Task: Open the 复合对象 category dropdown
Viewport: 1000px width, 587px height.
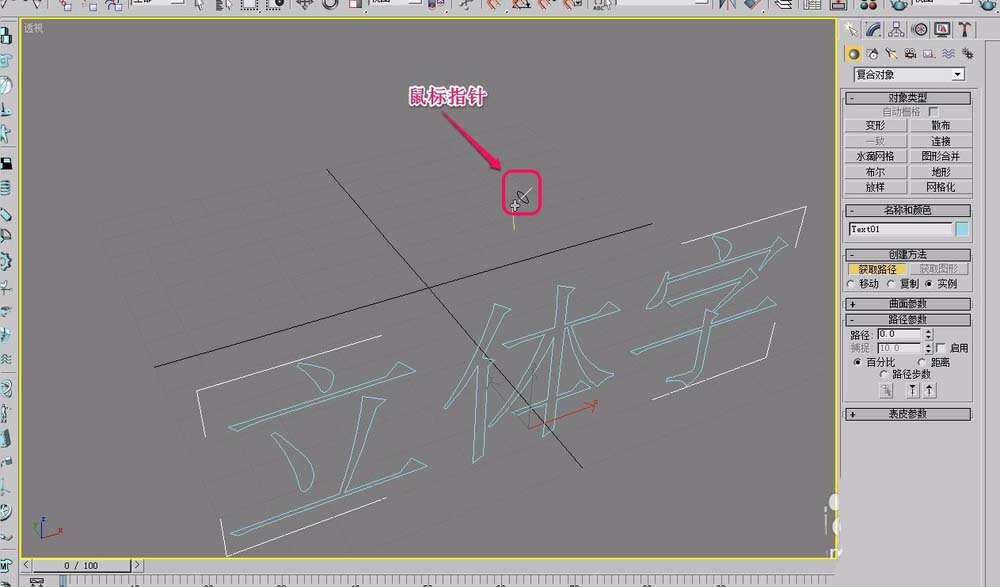Action: pyautogui.click(x=908, y=74)
